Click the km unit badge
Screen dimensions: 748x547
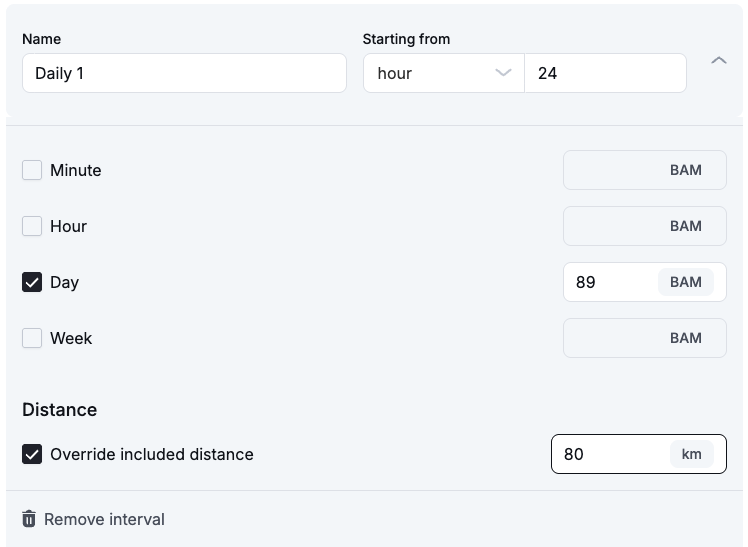pyautogui.click(x=691, y=454)
